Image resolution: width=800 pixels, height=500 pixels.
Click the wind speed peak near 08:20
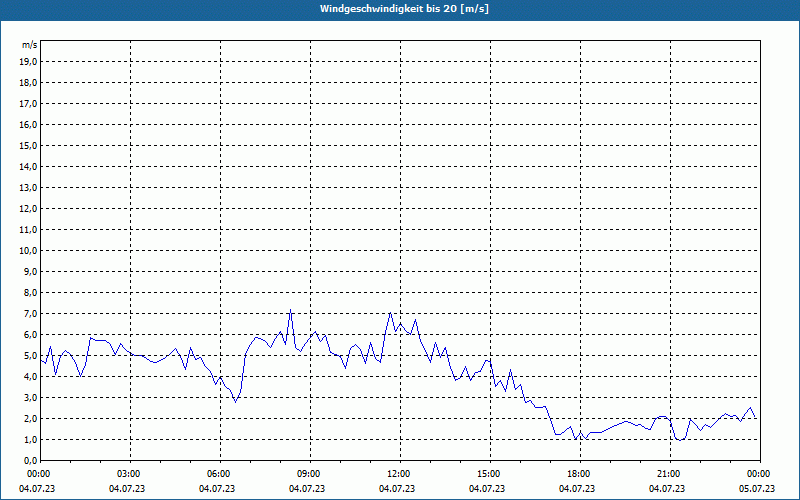[x=290, y=310]
